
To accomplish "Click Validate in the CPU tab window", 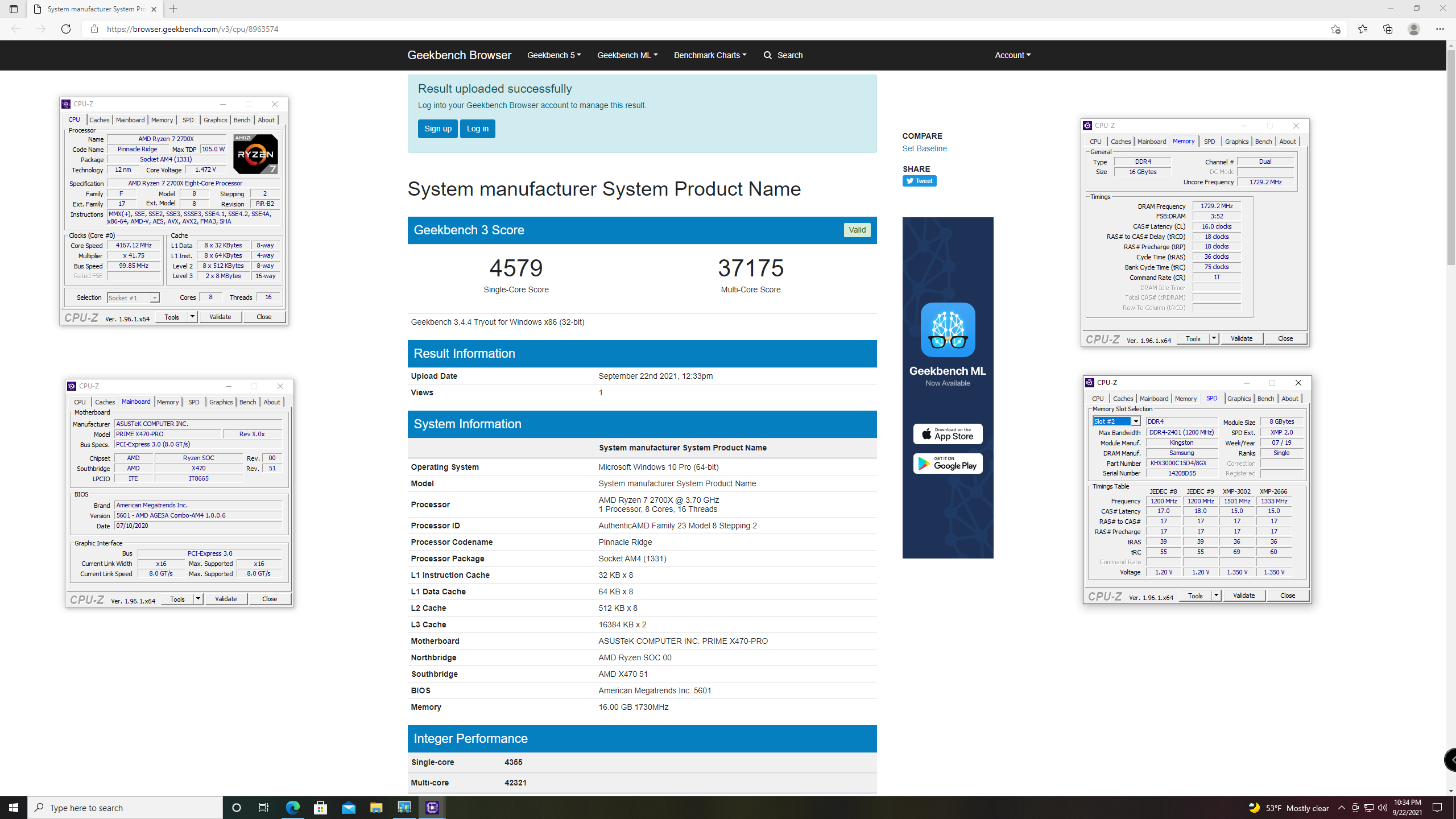I will (x=220, y=317).
